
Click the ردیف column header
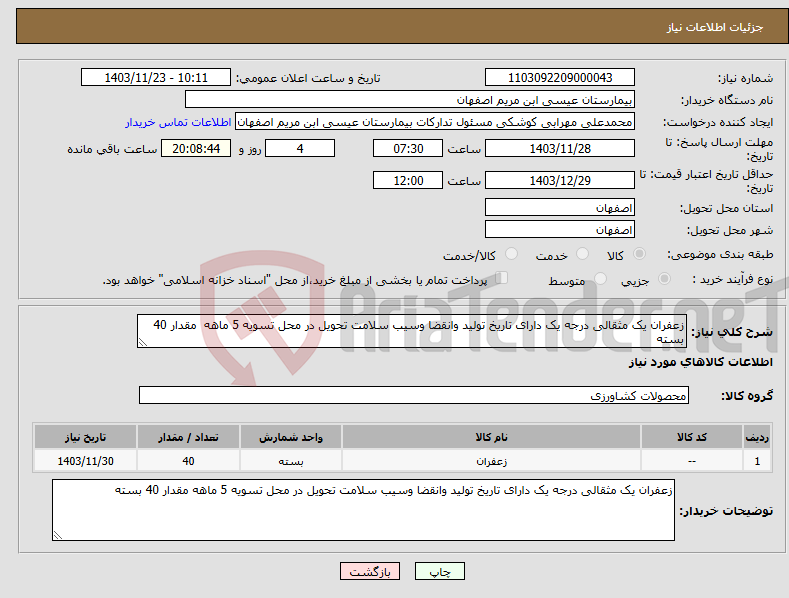(x=757, y=437)
